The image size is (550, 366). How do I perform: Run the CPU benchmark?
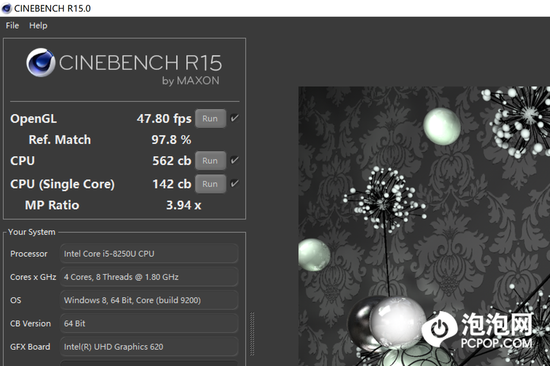(x=210, y=161)
